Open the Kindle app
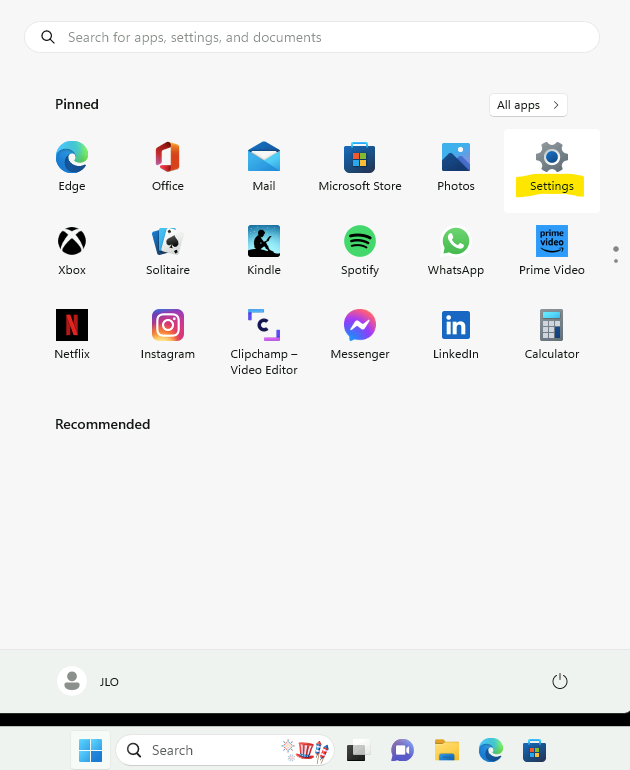 [x=264, y=252]
